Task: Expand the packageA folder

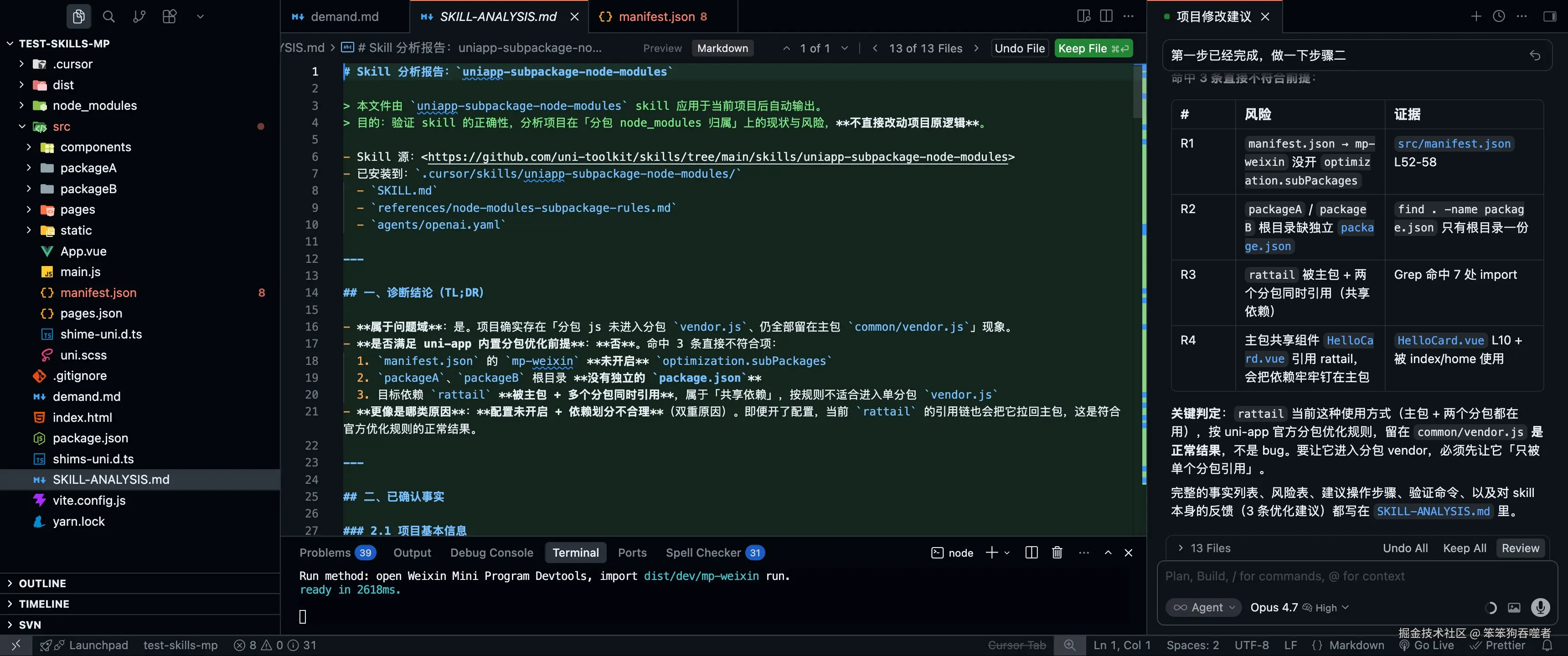Action: 88,168
